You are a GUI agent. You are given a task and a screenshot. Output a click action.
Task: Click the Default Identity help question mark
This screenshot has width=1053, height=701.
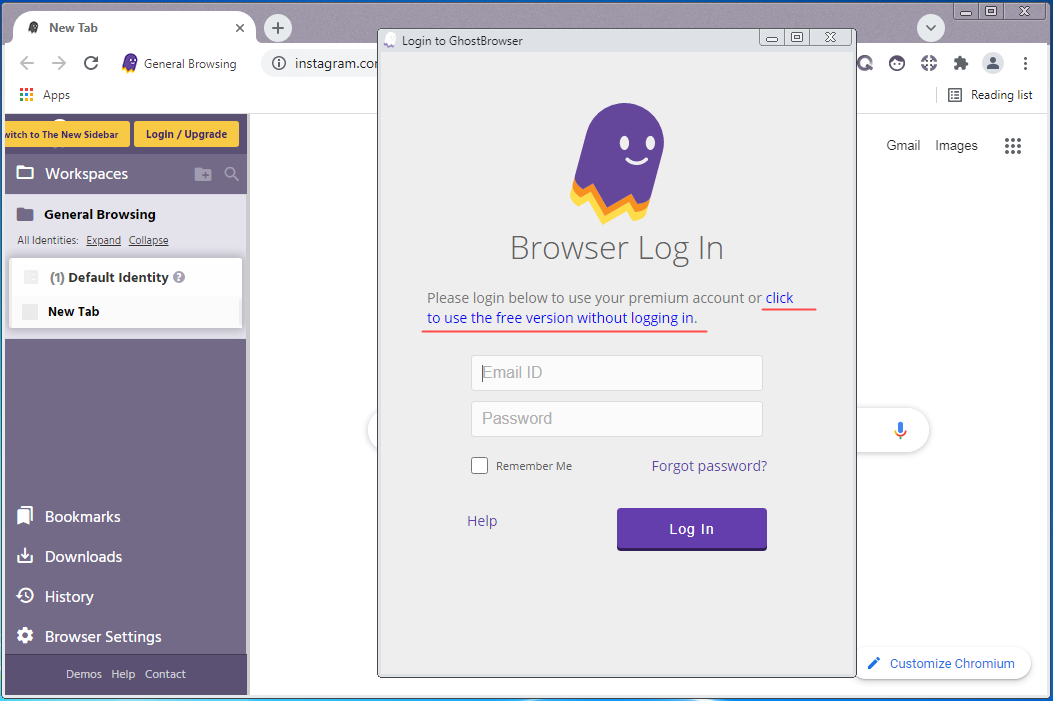pos(179,277)
